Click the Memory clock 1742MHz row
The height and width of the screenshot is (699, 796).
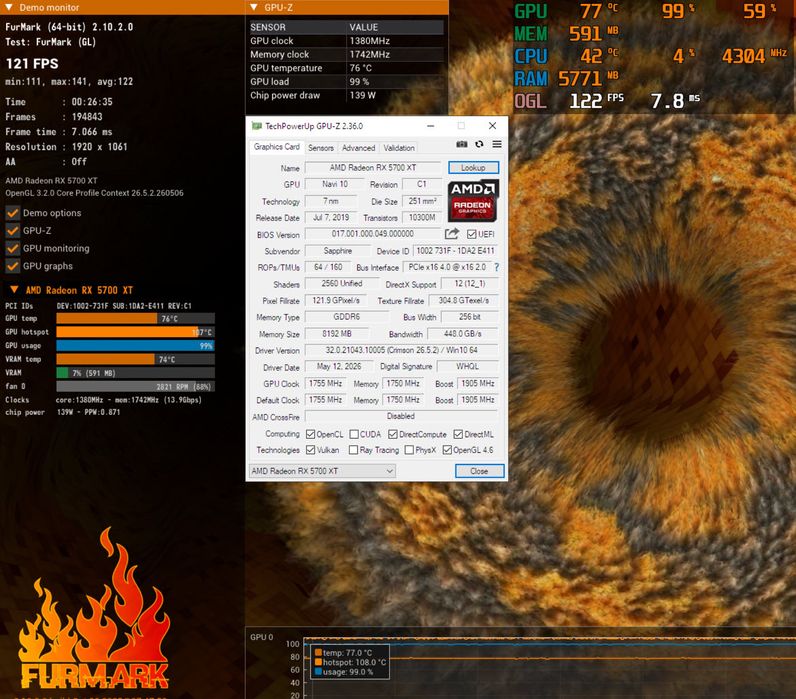click(x=346, y=54)
